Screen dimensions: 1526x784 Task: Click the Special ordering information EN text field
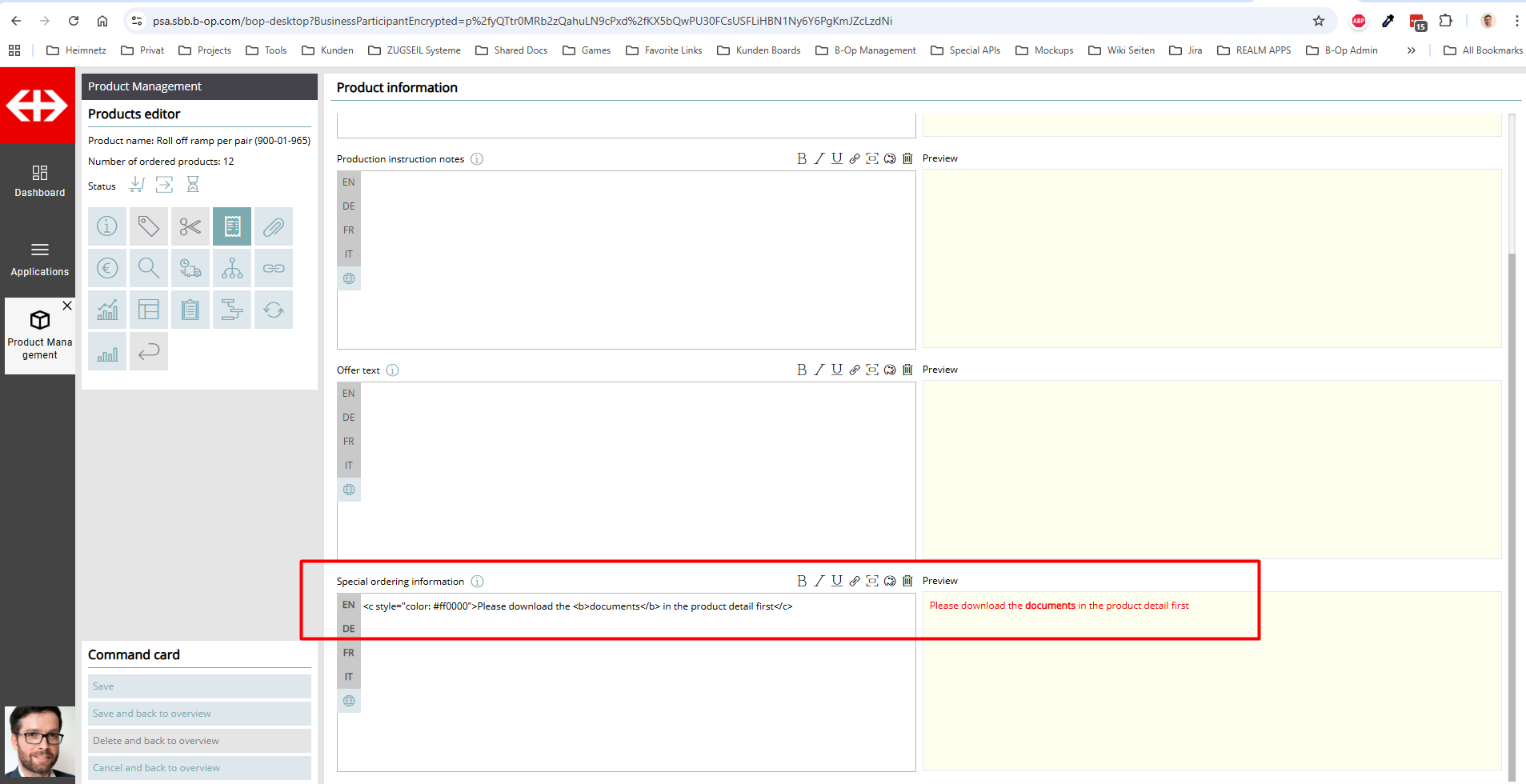click(x=637, y=606)
